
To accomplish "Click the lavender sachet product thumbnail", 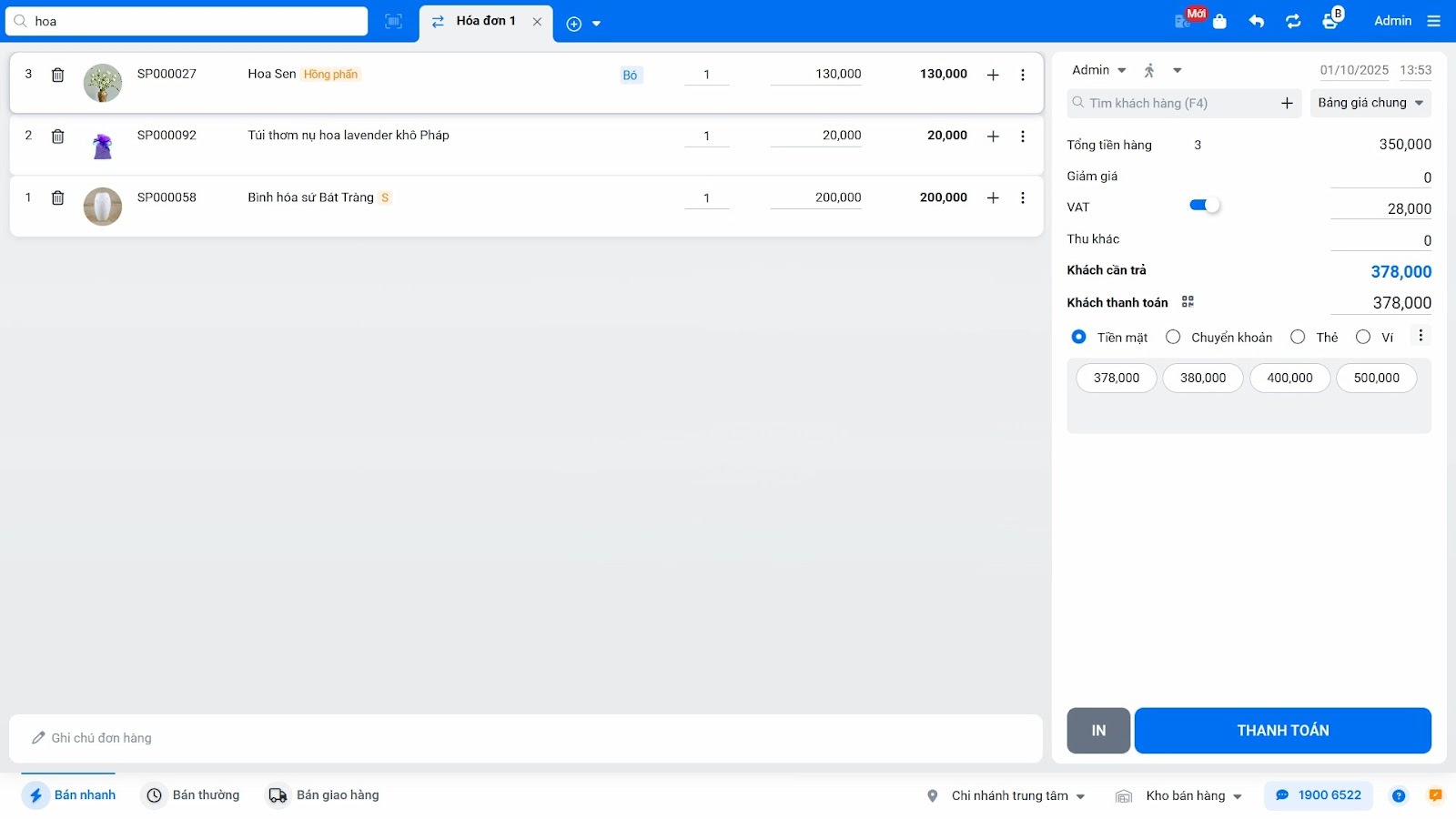I will click(x=103, y=145).
